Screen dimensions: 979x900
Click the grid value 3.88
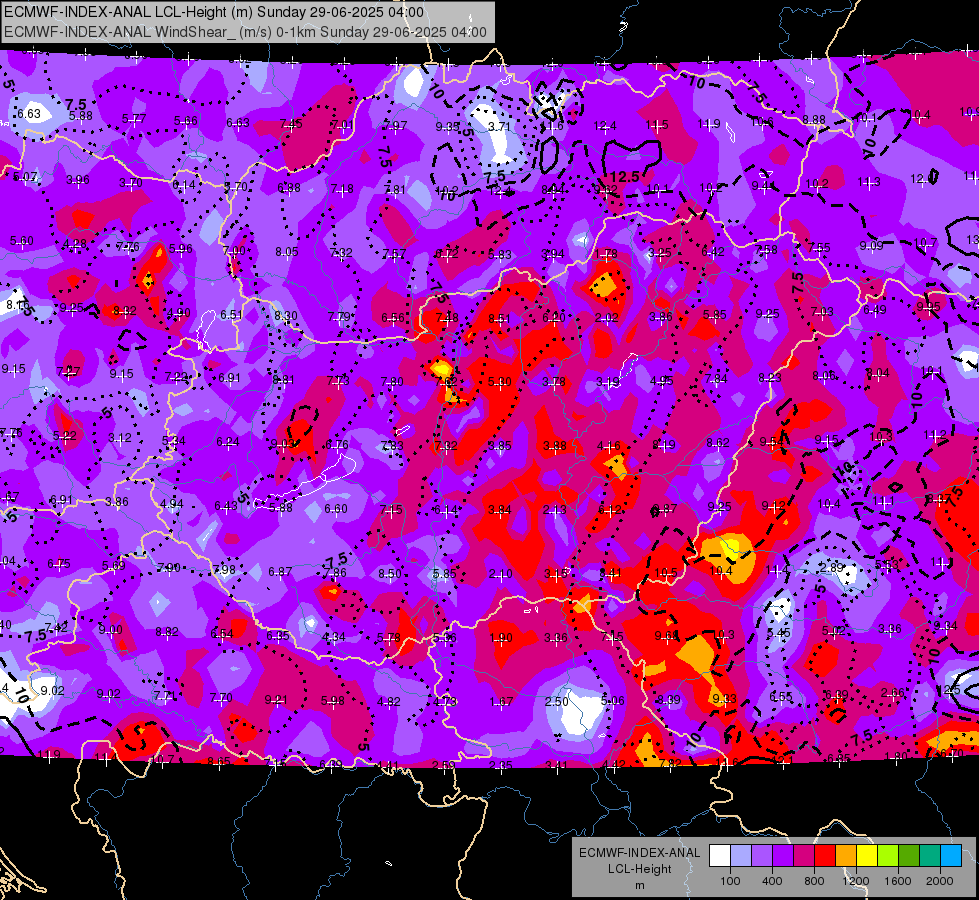(x=554, y=445)
